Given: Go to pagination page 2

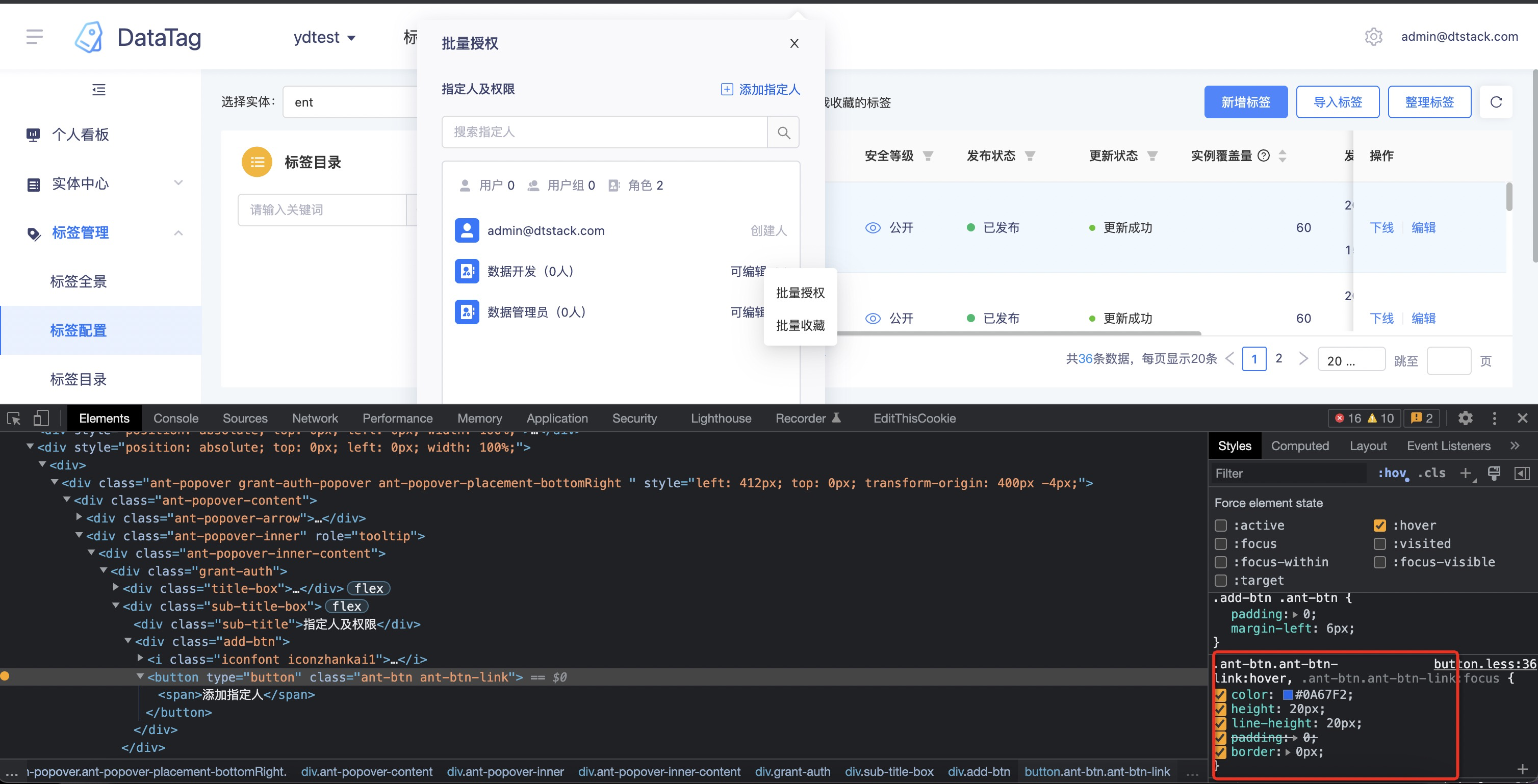Looking at the screenshot, I should [x=1278, y=358].
